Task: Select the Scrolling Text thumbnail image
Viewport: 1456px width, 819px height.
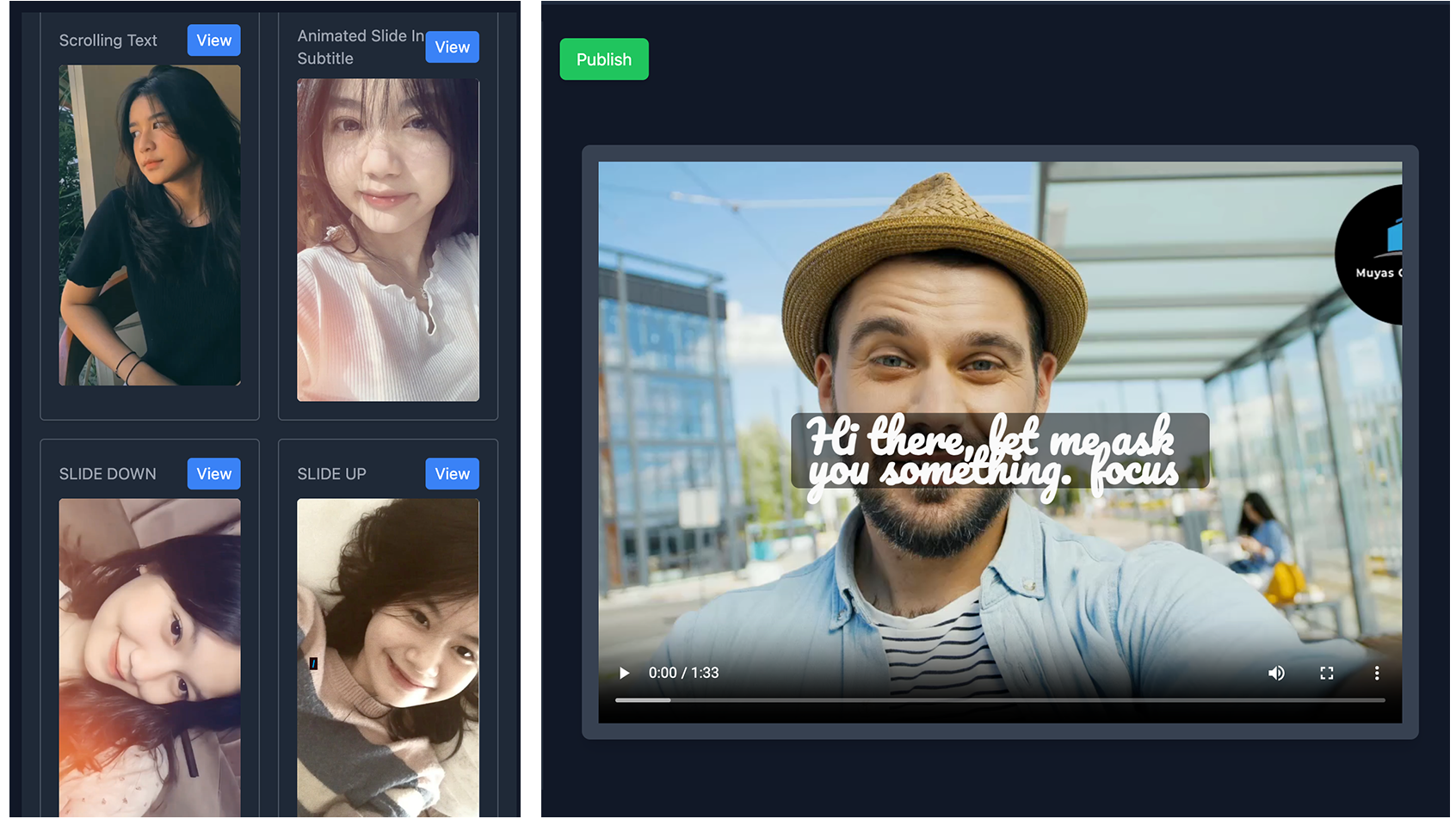Action: click(x=150, y=225)
